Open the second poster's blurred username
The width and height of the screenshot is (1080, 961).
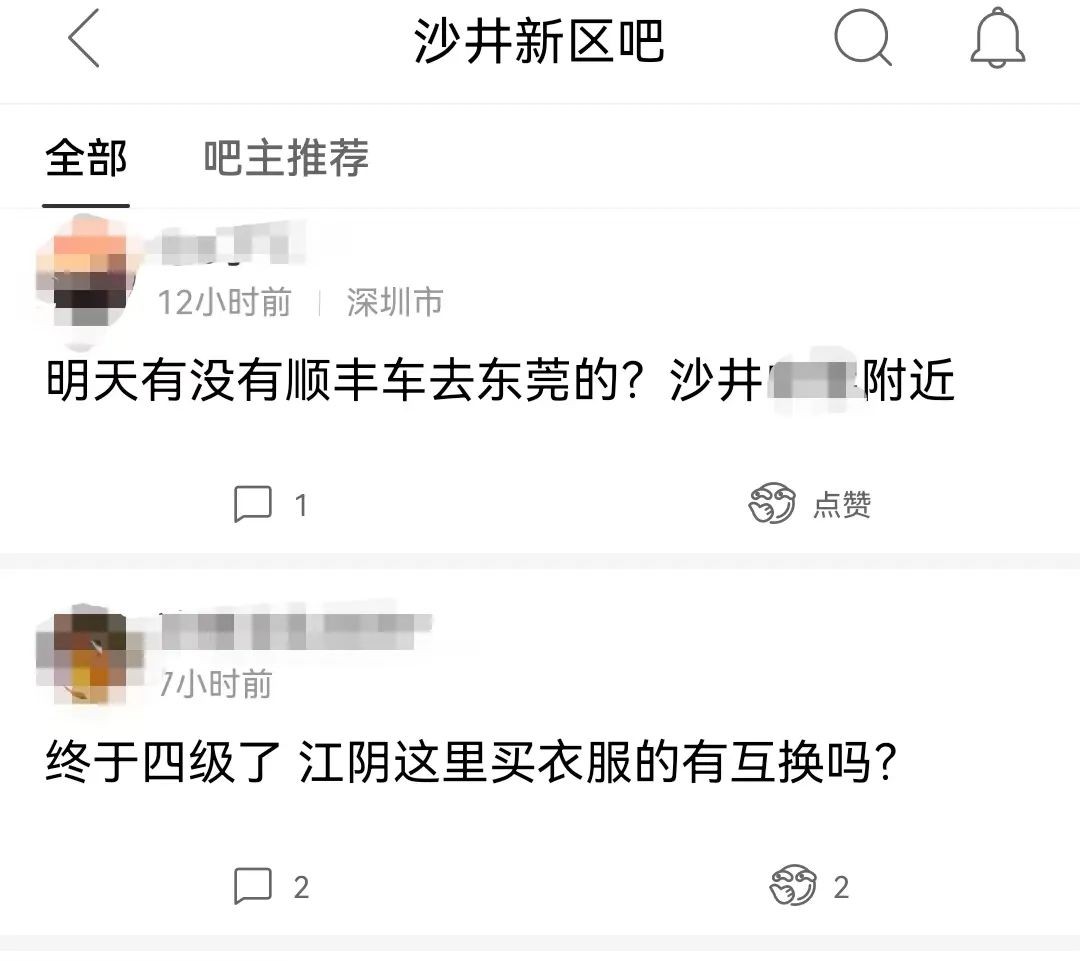click(295, 627)
